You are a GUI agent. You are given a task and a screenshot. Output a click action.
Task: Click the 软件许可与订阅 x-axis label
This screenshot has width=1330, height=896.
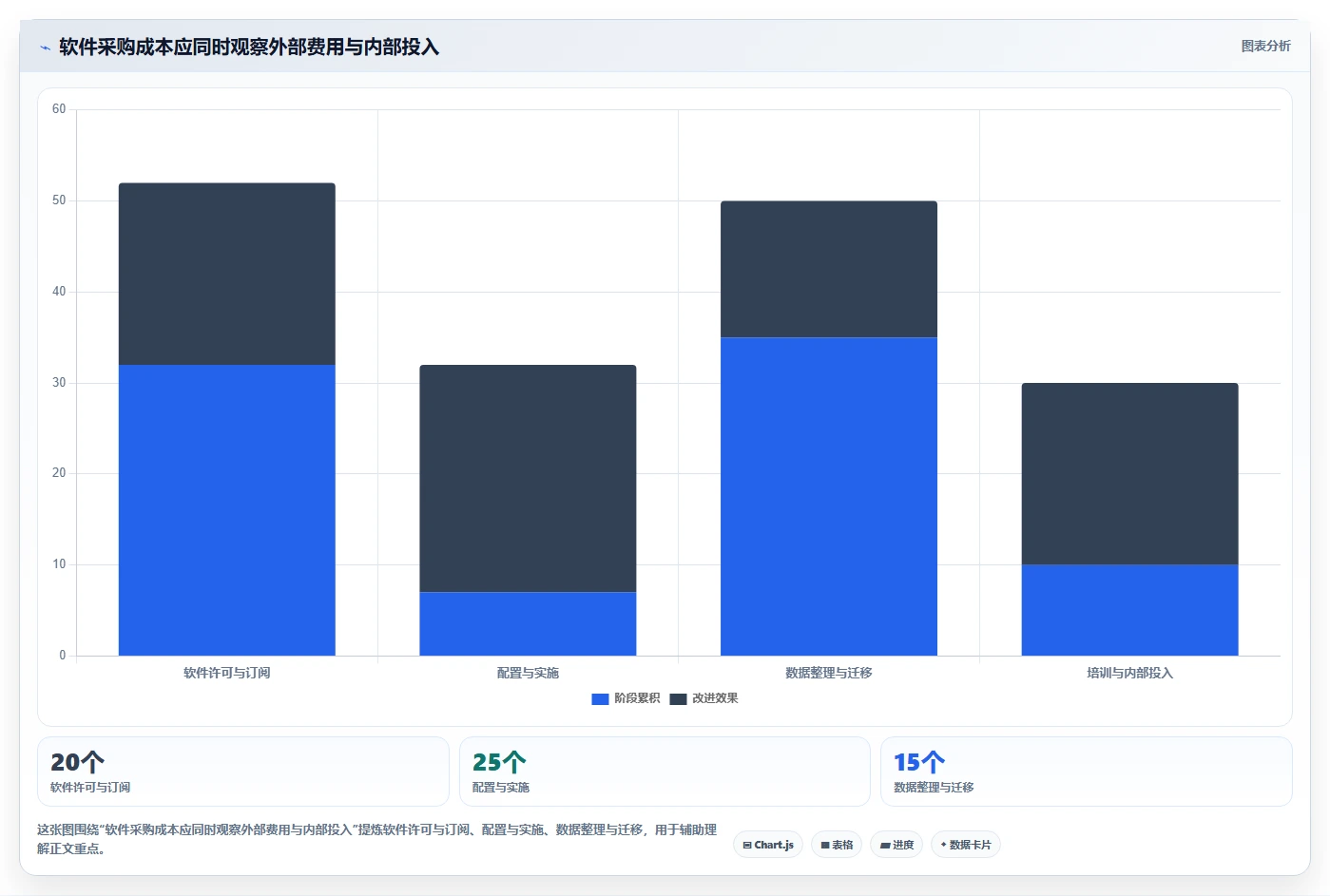pyautogui.click(x=227, y=673)
